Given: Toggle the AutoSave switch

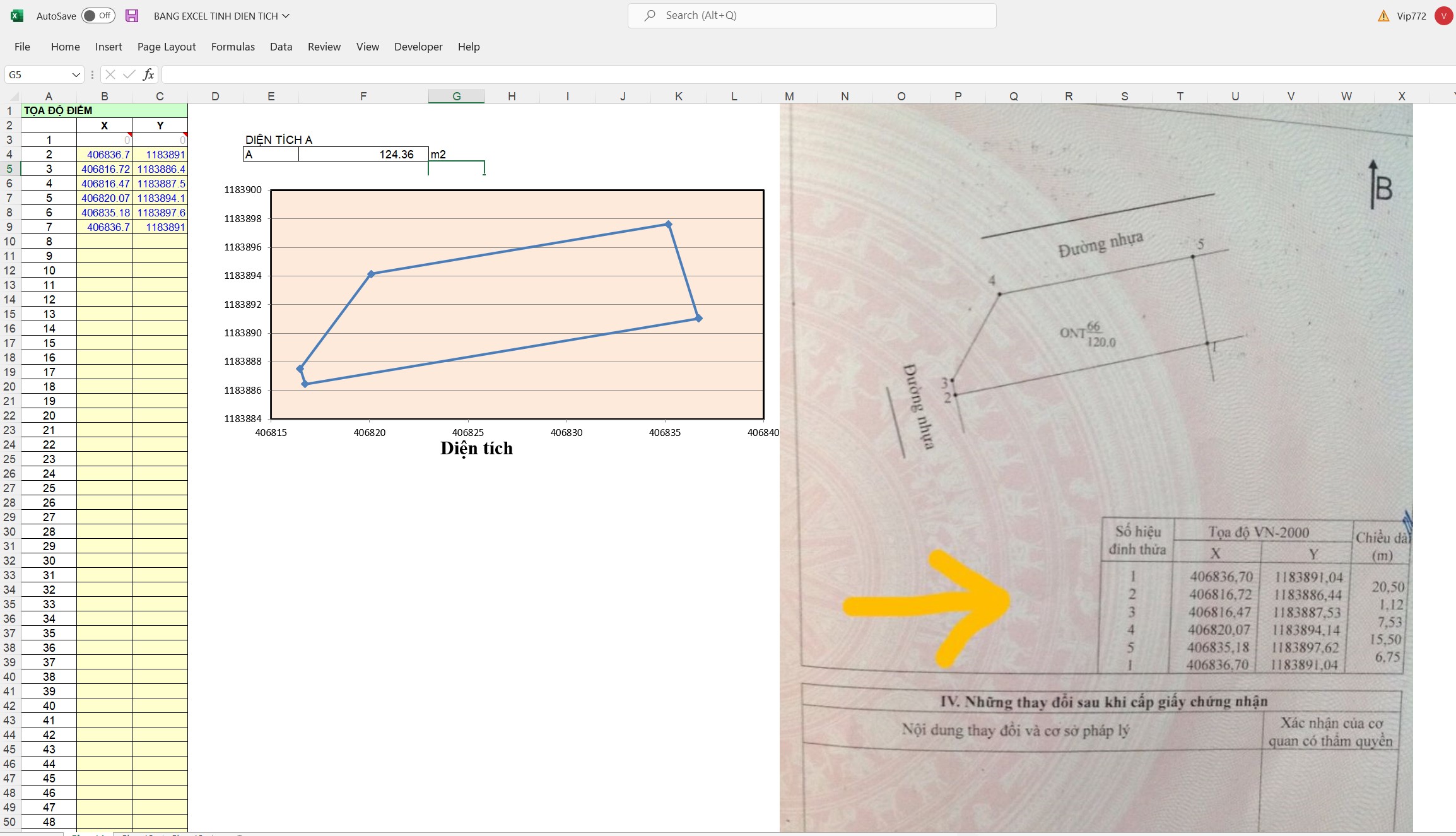Looking at the screenshot, I should (99, 16).
